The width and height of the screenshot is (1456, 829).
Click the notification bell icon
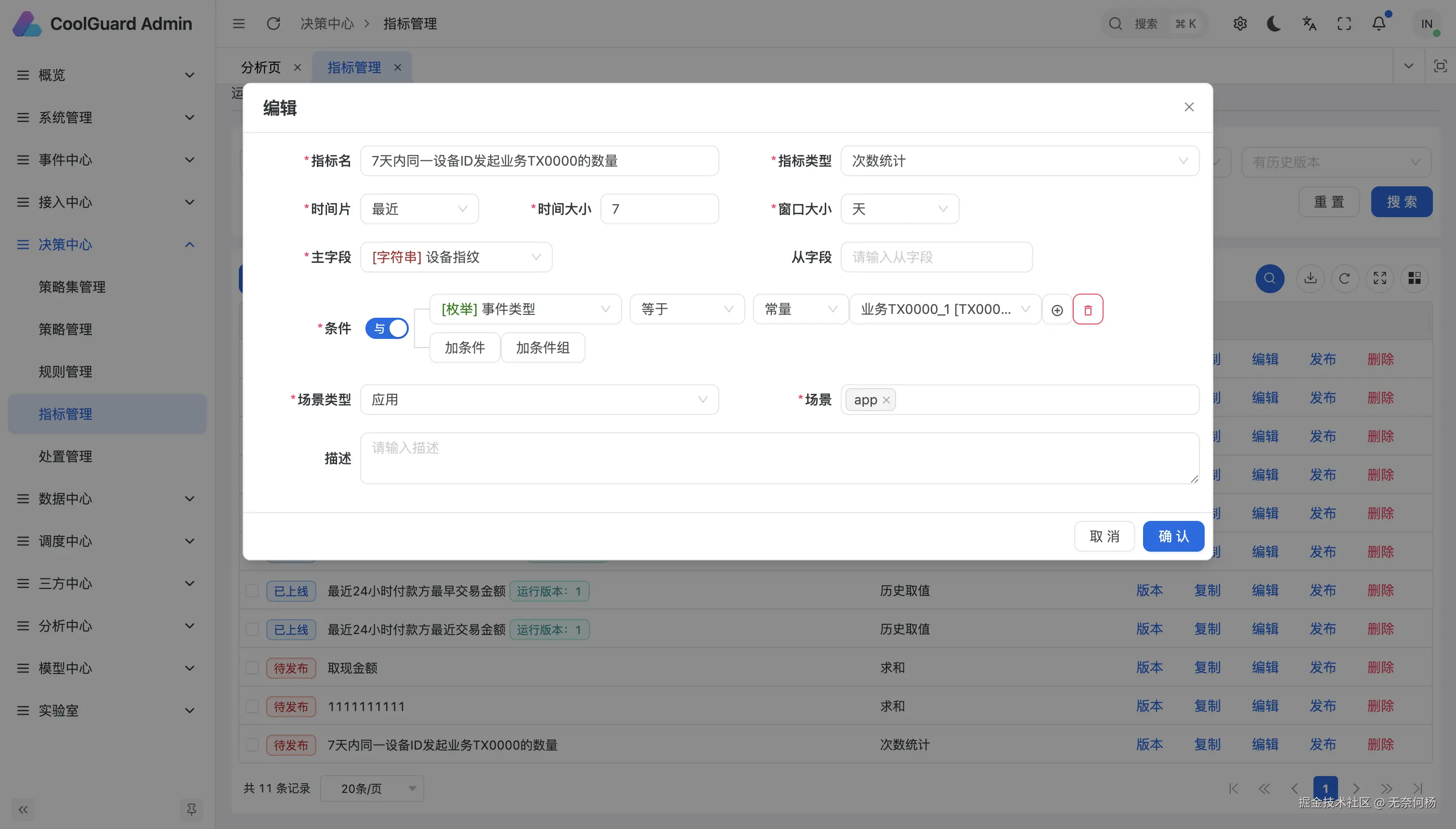pyautogui.click(x=1378, y=24)
